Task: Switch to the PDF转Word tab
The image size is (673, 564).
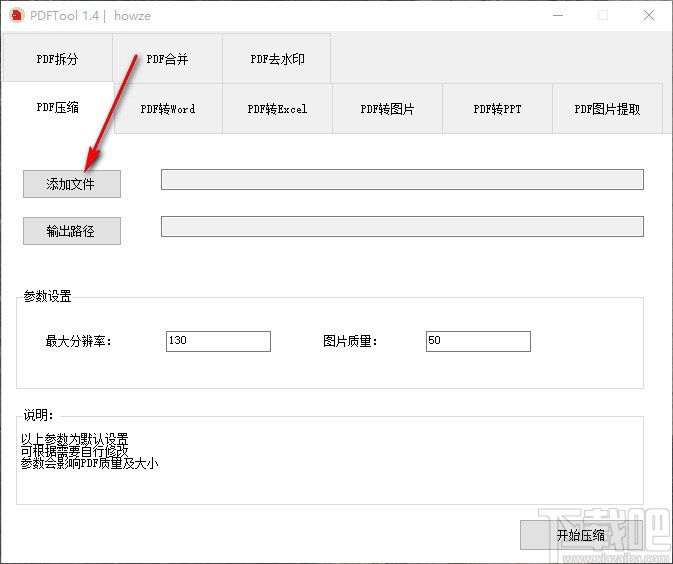Action: (168, 109)
